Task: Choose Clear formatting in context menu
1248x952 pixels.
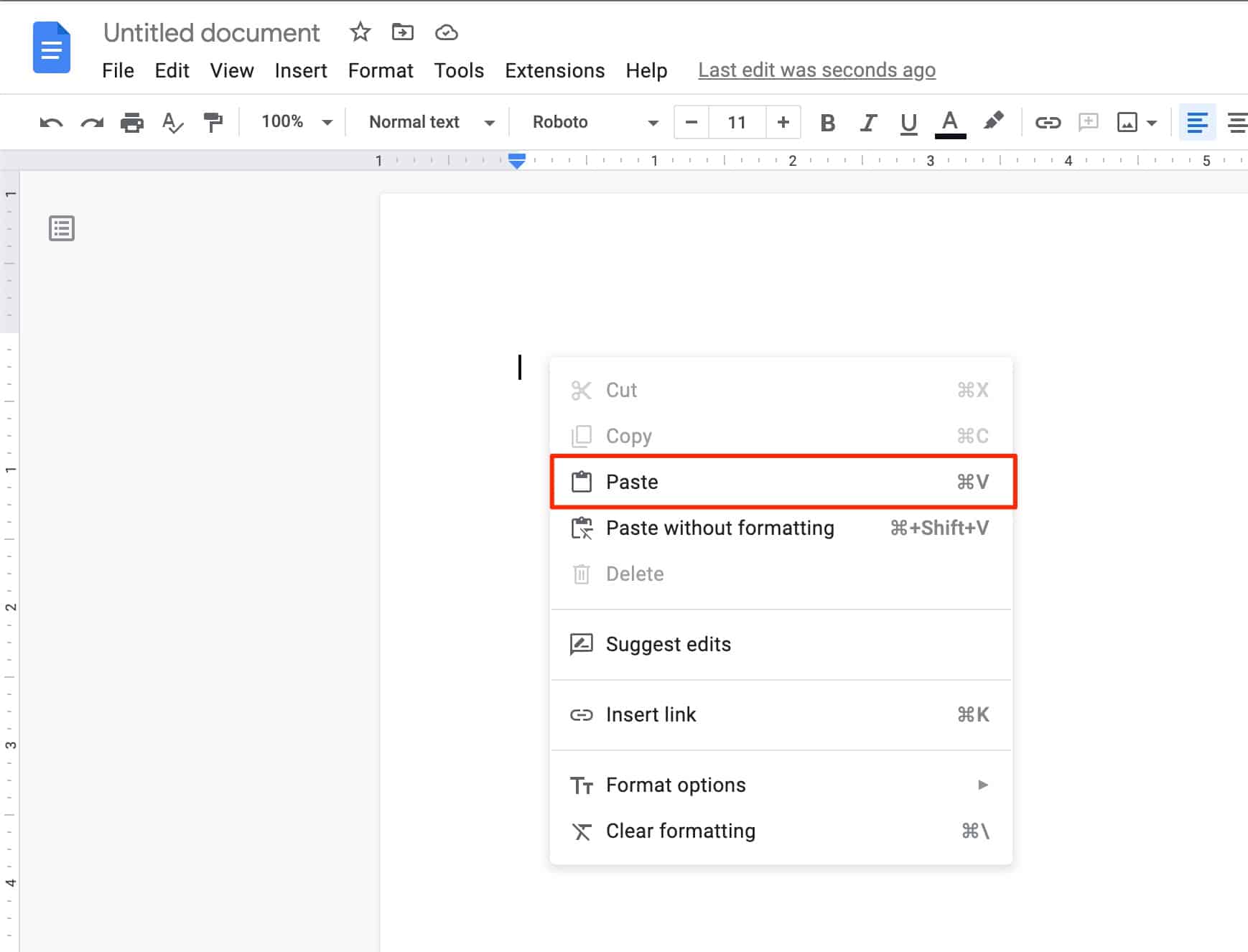Action: point(781,831)
